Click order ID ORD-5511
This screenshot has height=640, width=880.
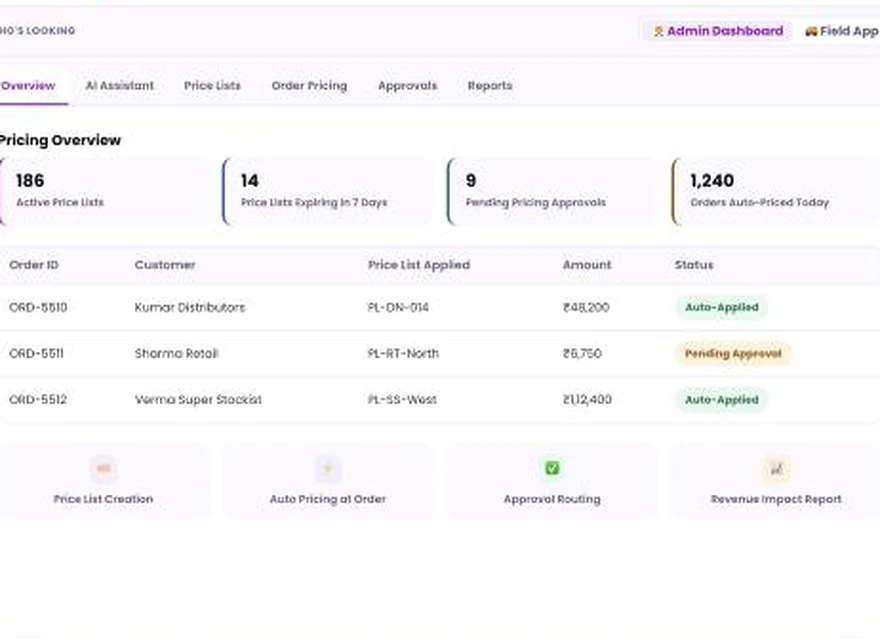(x=36, y=354)
